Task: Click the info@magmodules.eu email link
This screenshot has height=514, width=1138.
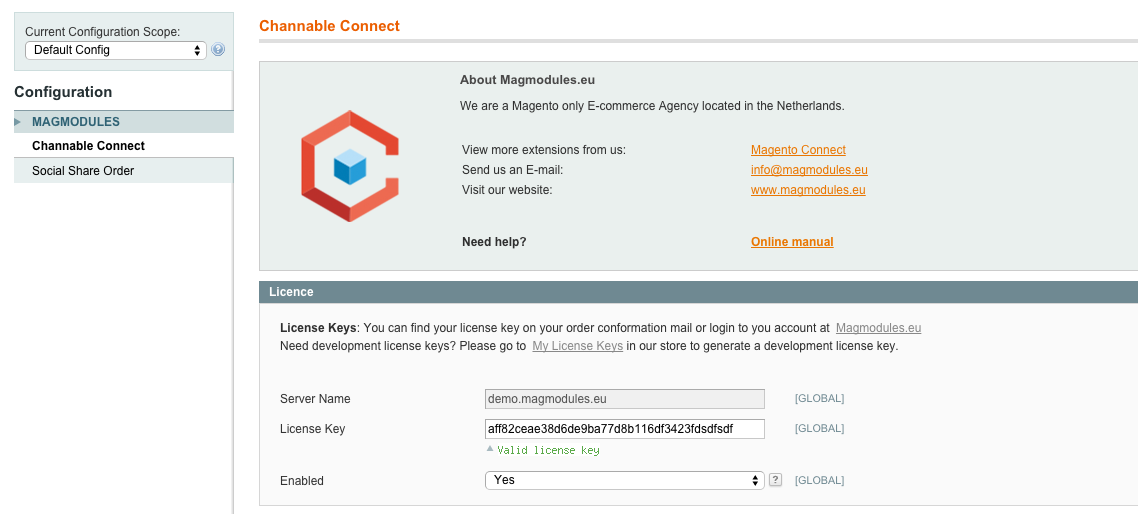Action: tap(809, 170)
